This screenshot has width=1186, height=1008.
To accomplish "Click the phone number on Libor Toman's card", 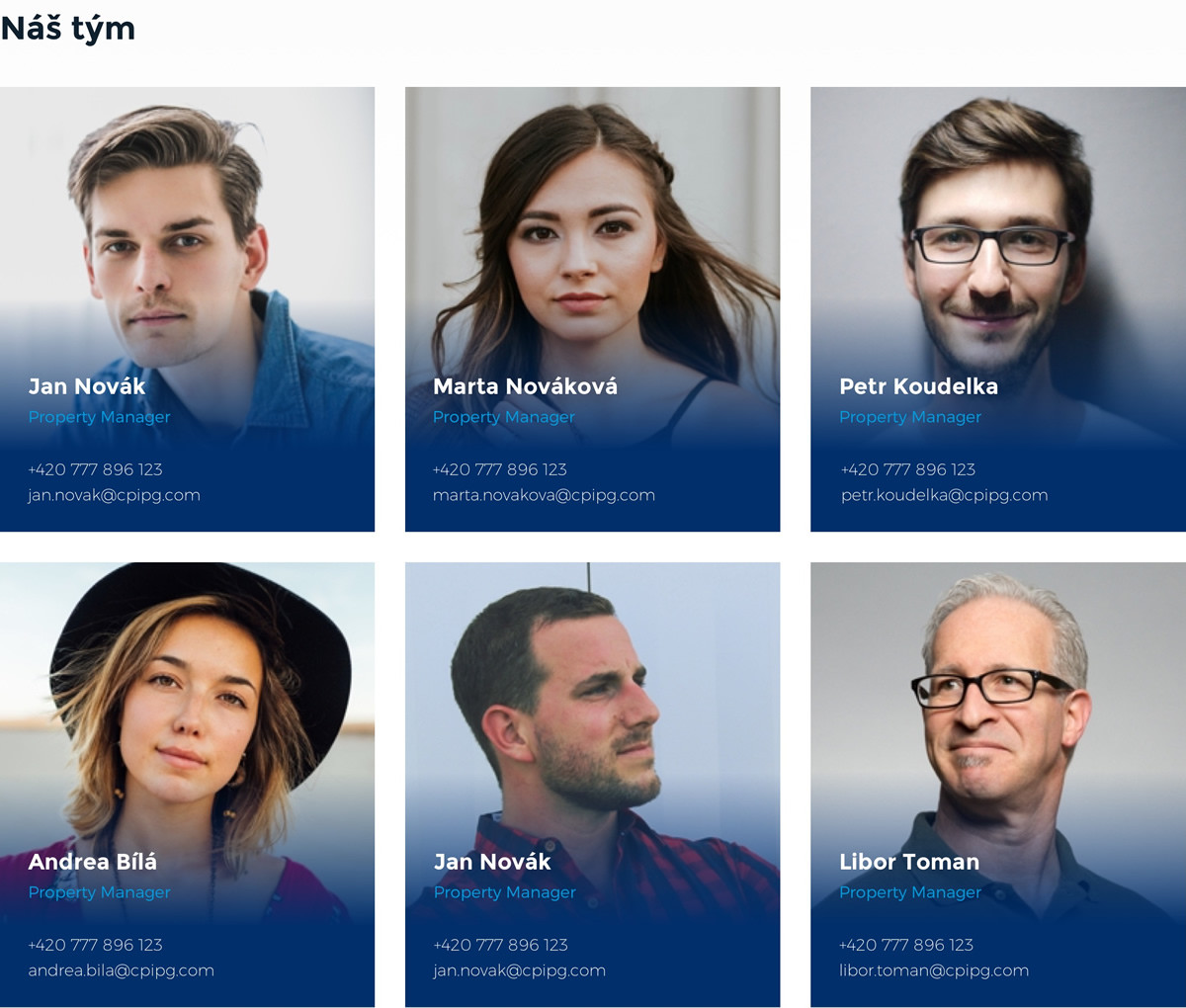I will pos(906,945).
